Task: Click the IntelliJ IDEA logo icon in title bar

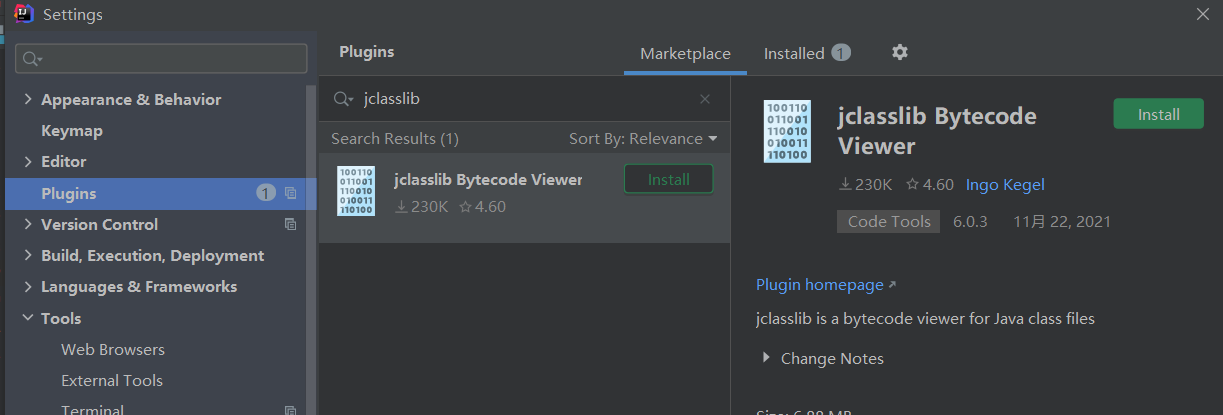Action: [x=24, y=14]
